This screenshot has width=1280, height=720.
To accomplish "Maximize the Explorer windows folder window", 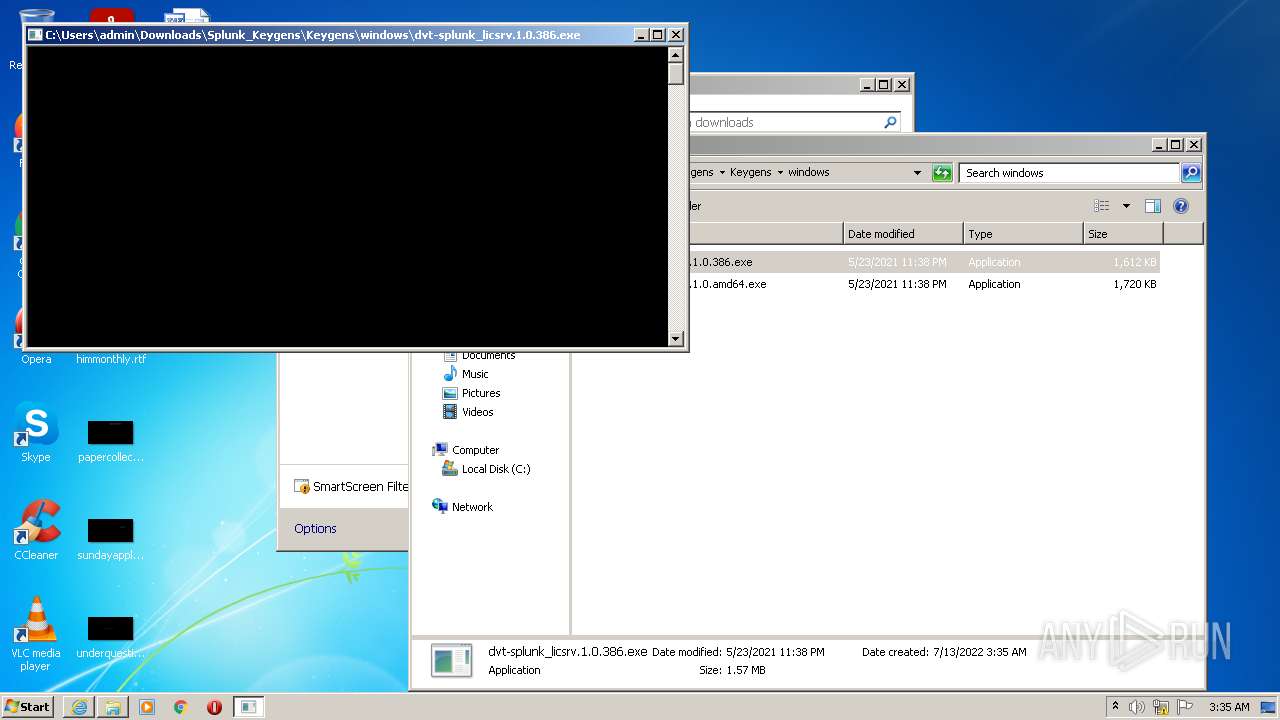I will (1176, 144).
